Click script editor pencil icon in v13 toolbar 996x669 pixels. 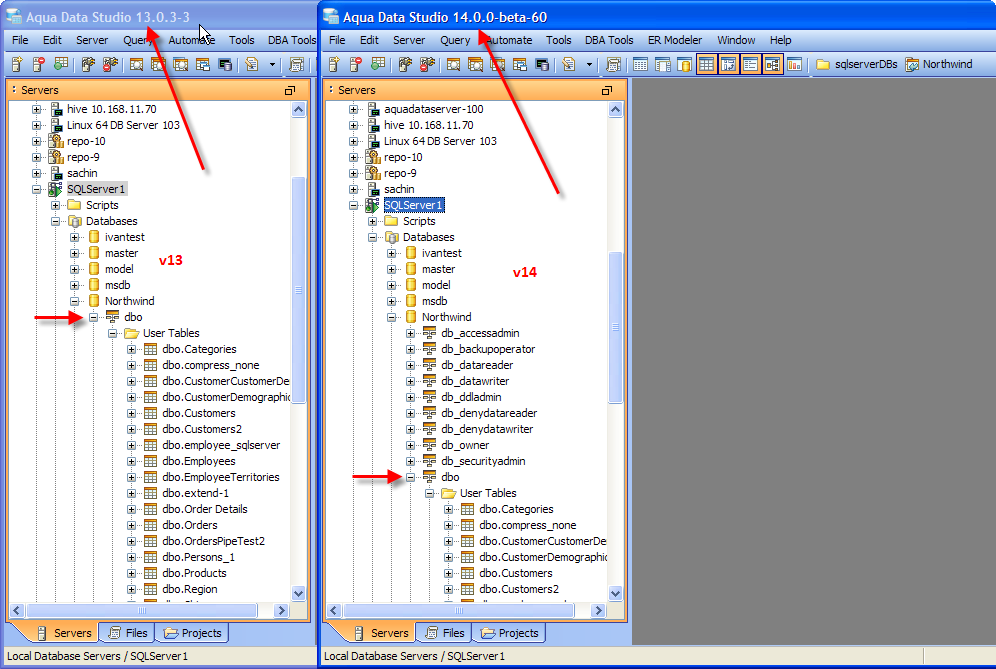252,64
